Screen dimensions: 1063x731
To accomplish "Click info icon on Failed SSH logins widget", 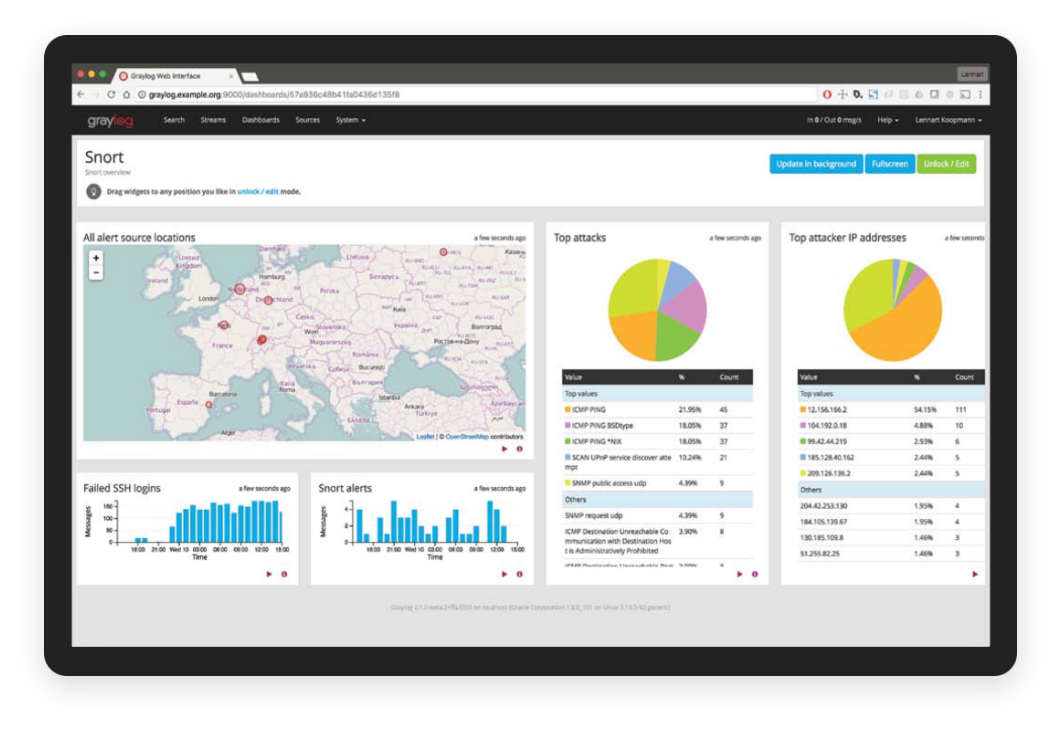I will pyautogui.click(x=284, y=574).
